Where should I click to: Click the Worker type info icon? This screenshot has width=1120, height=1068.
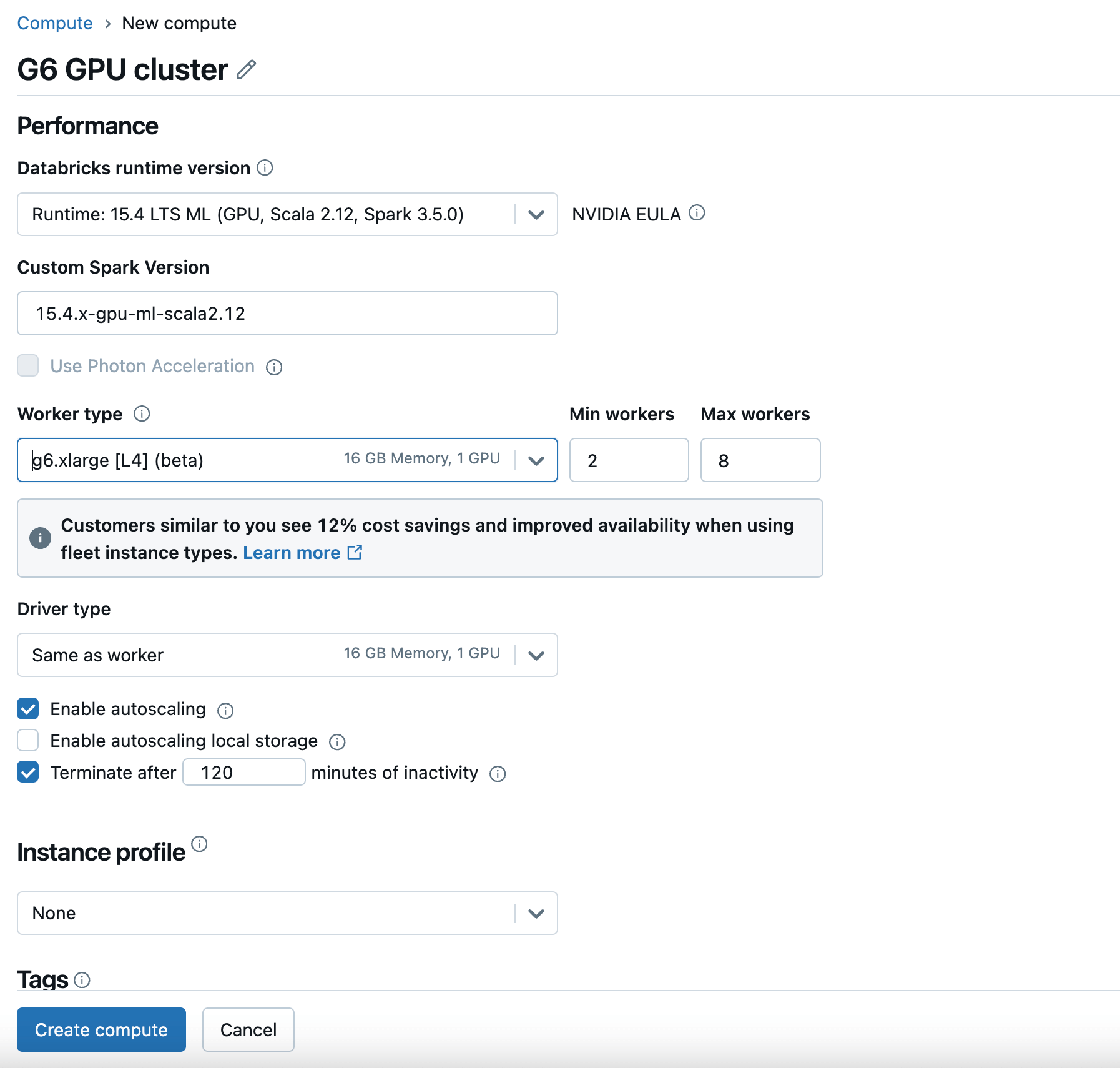[x=142, y=414]
